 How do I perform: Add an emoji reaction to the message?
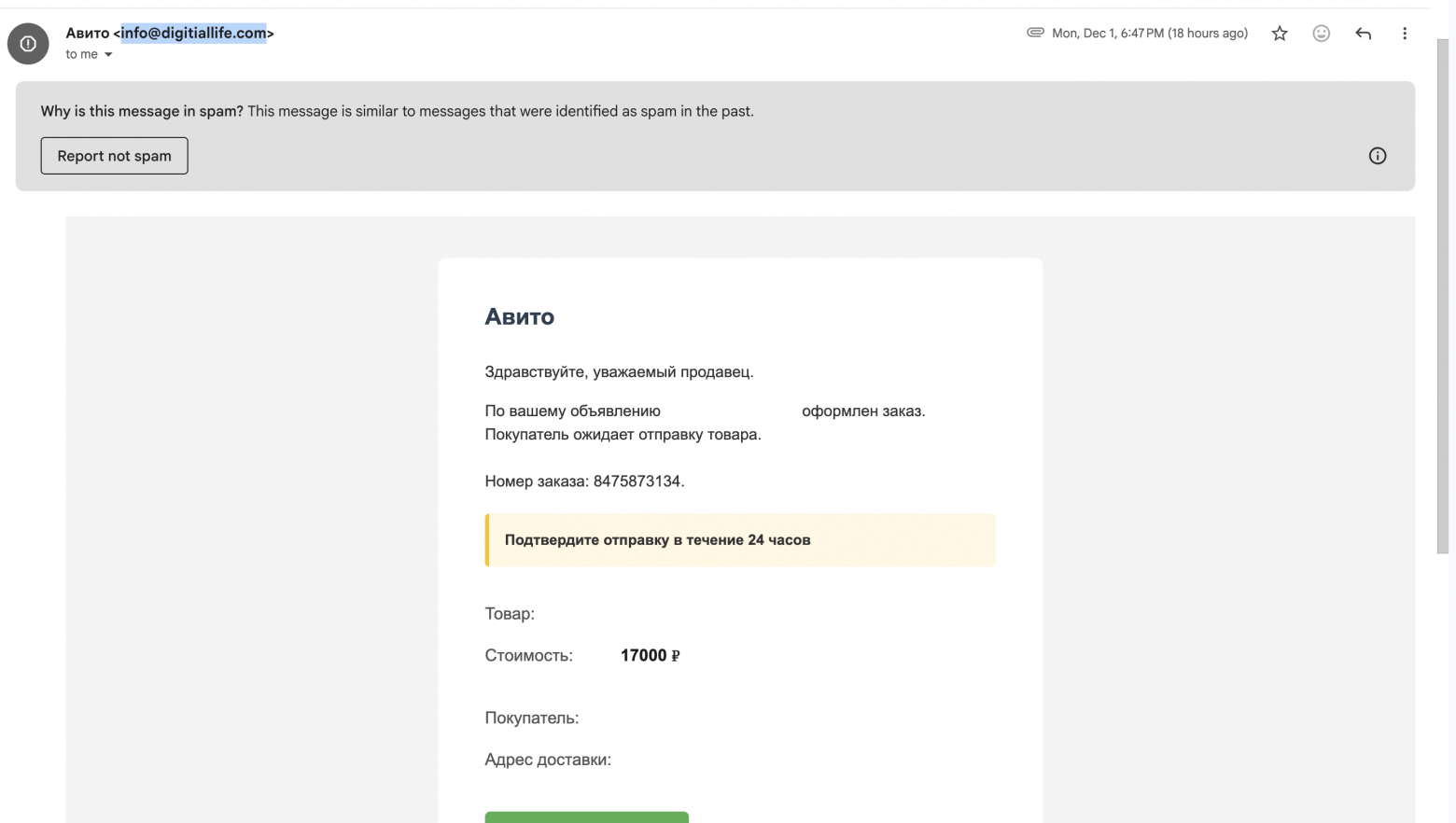[1321, 33]
